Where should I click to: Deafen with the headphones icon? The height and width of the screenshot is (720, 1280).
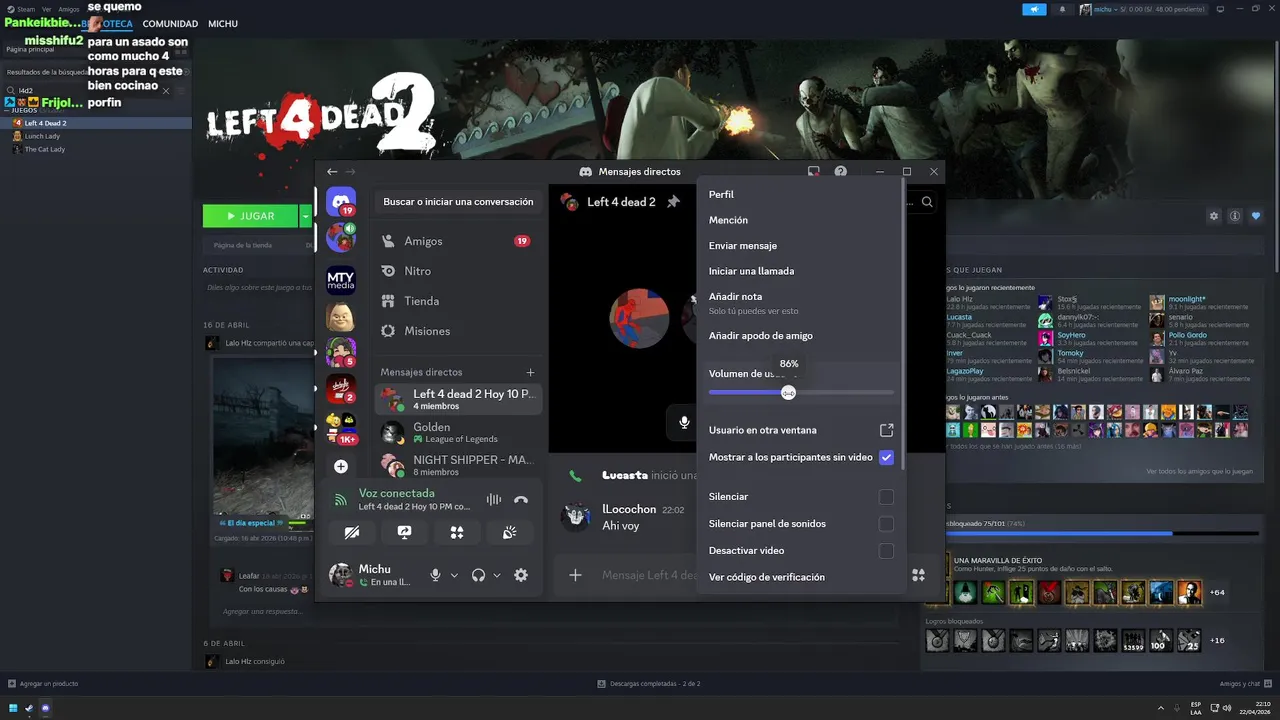click(478, 575)
